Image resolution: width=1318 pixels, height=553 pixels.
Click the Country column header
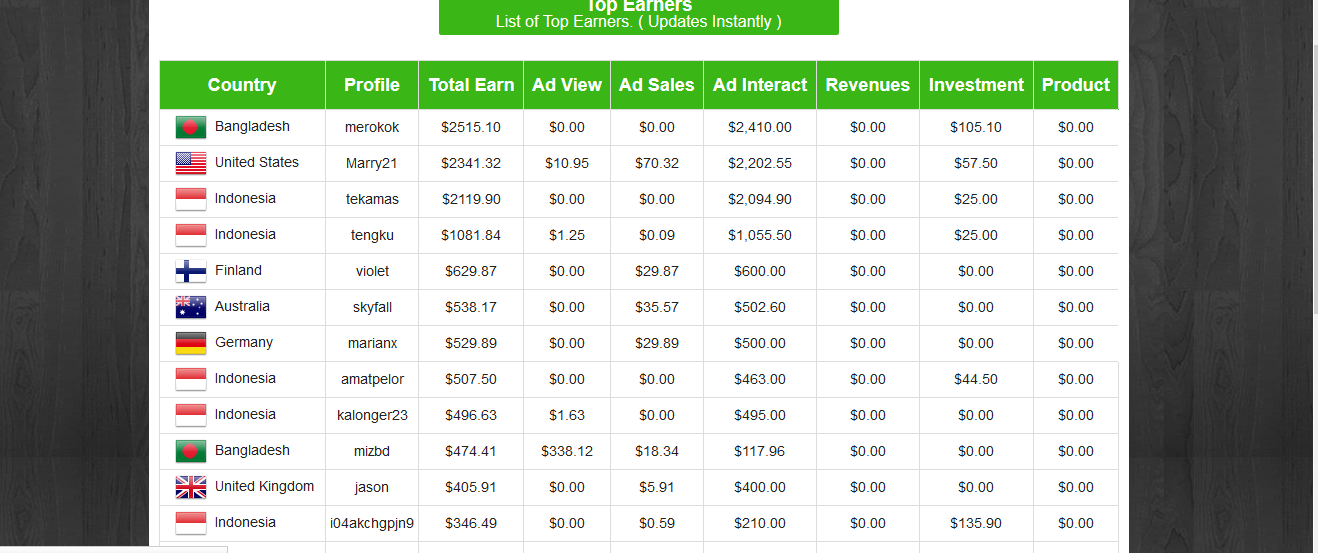tap(242, 85)
